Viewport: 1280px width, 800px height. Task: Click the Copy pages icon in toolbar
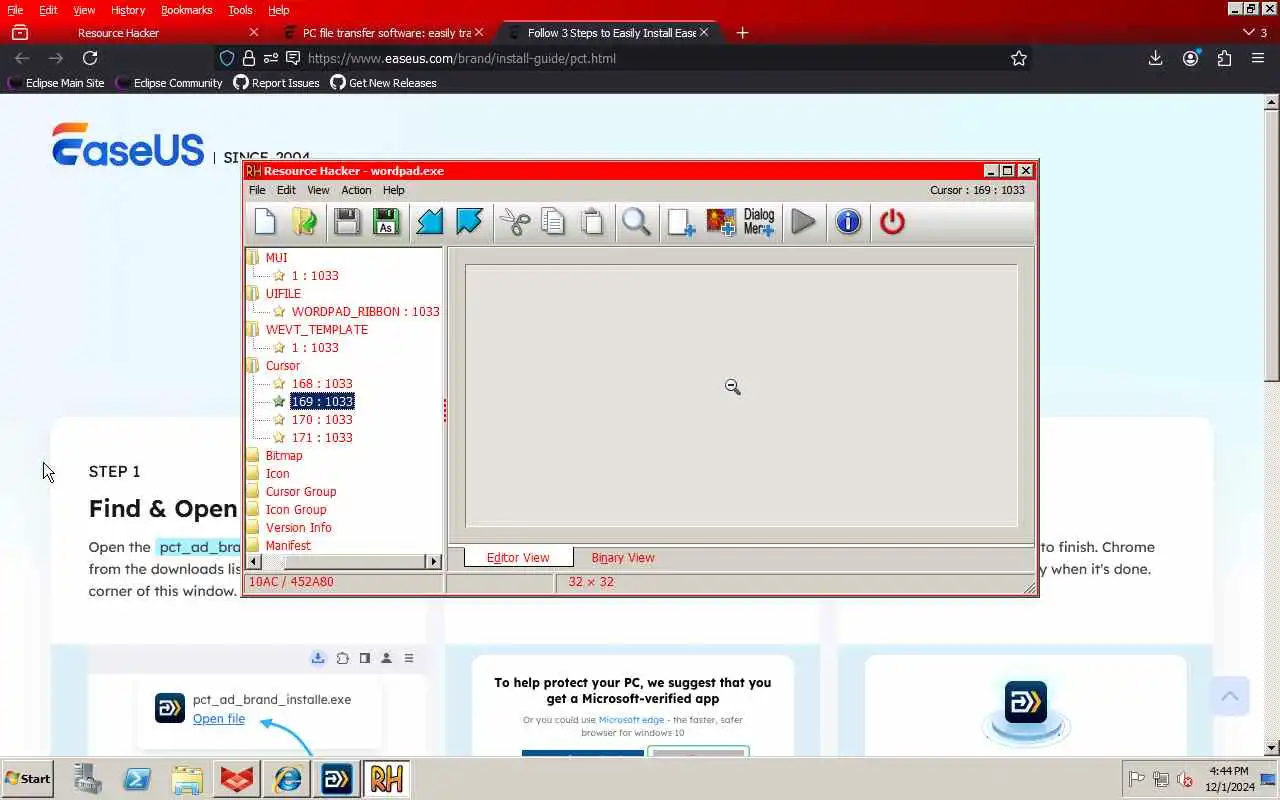tap(553, 222)
